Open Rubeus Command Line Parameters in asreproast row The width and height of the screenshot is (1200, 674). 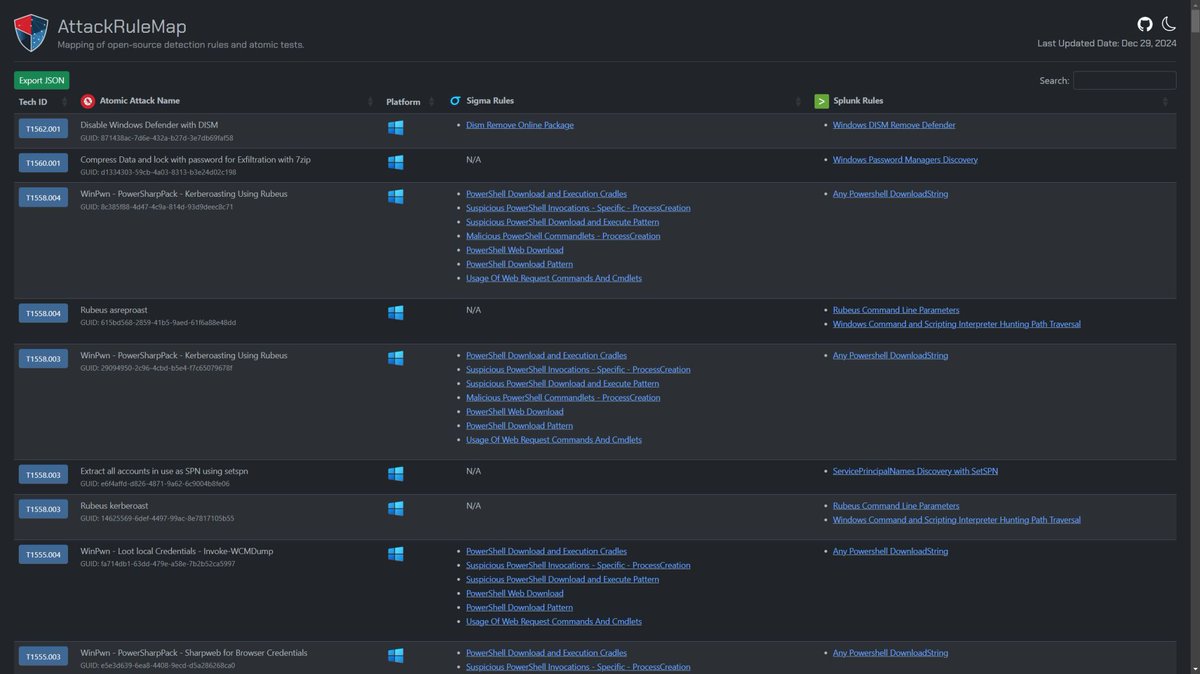[896, 310]
